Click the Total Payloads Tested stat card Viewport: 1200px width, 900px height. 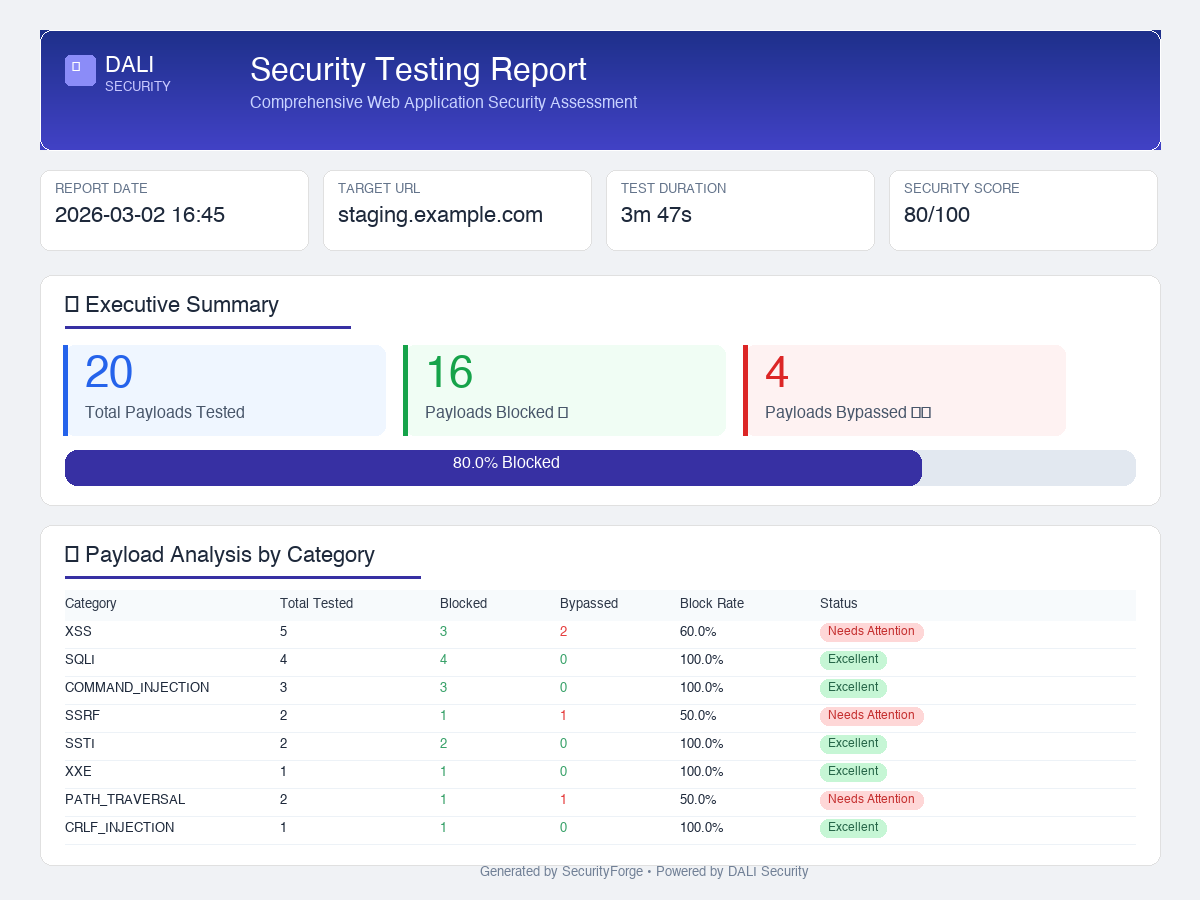point(225,390)
